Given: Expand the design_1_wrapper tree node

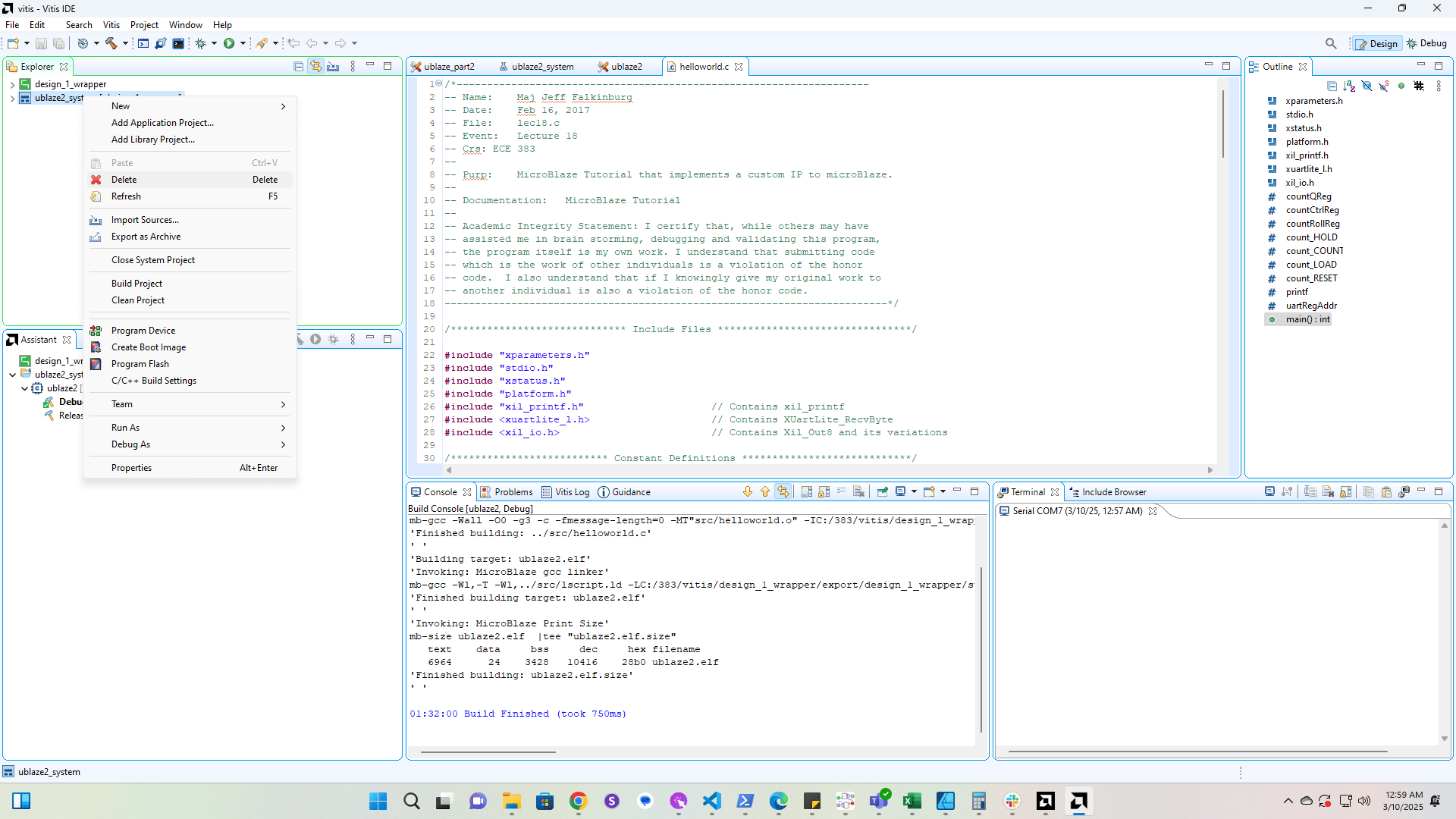Looking at the screenshot, I should pyautogui.click(x=12, y=84).
